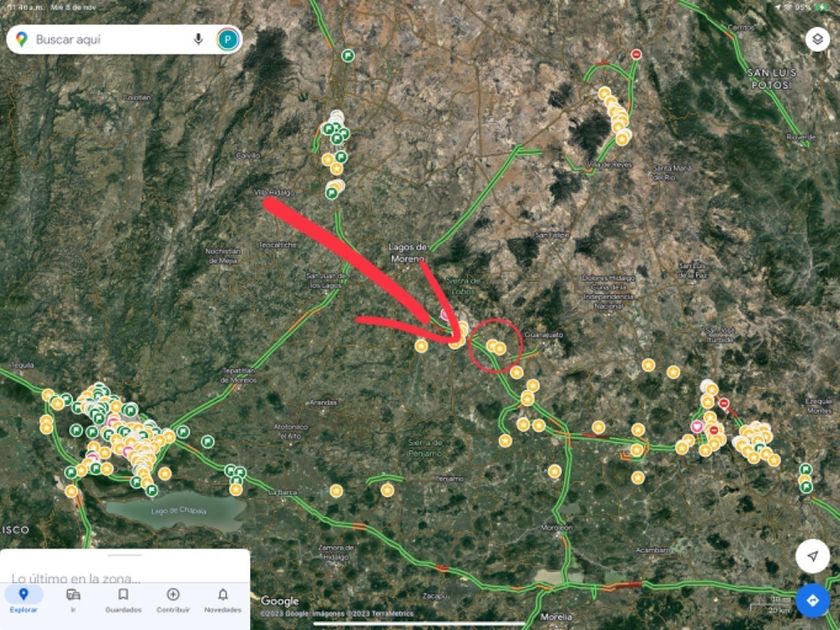840x630 pixels.
Task: Tap the Wi-Fi icon in status bar
Action: pyautogui.click(x=788, y=8)
